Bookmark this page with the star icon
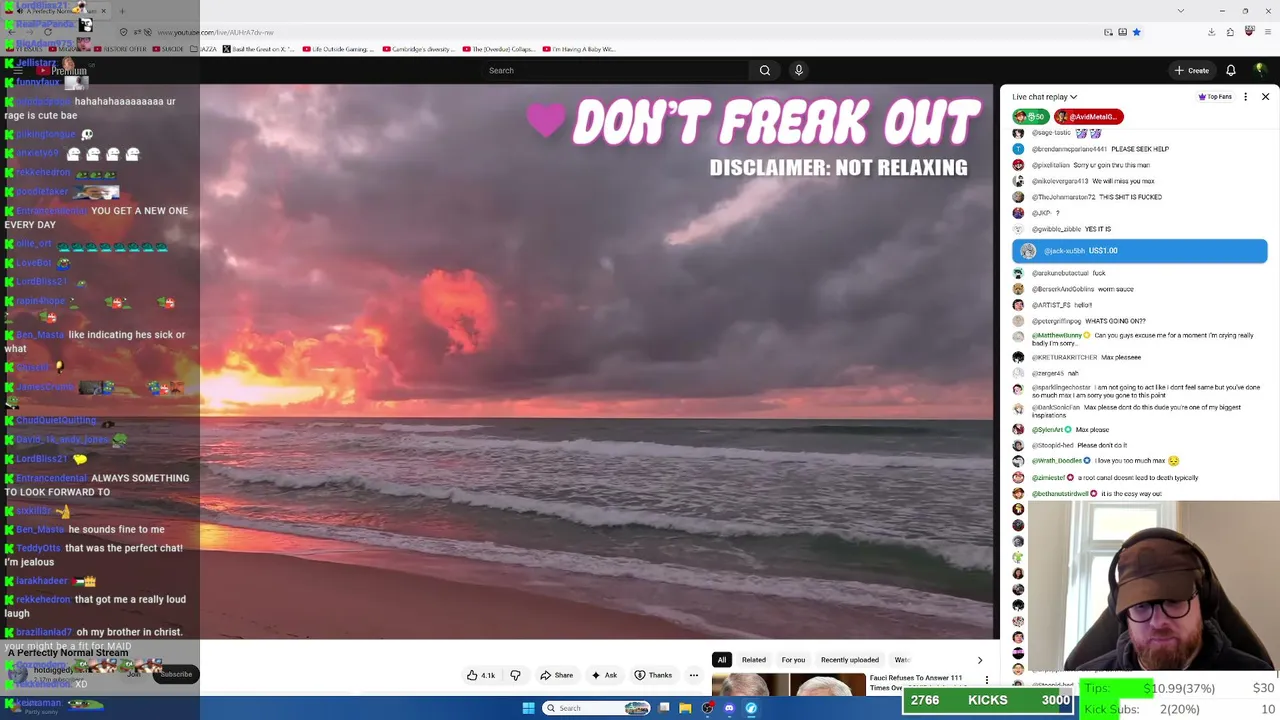 (1136, 32)
